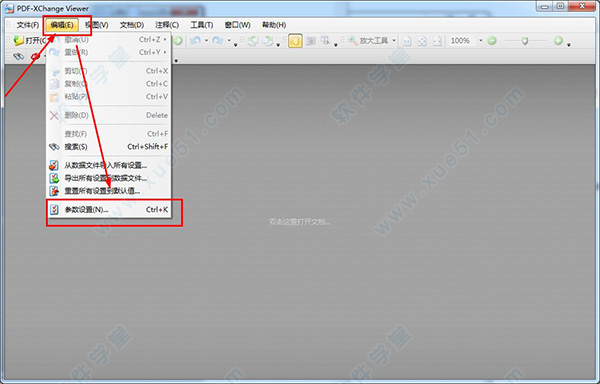600x384 pixels.
Task: Click the 撤消(U) menu entry
Action: [x=108, y=39]
